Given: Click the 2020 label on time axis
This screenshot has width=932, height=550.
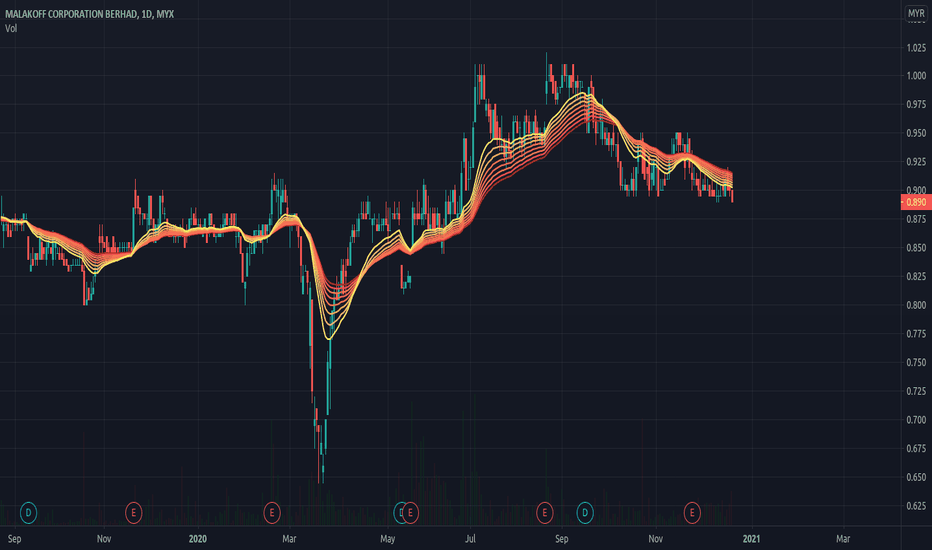Looking at the screenshot, I should (x=197, y=539).
